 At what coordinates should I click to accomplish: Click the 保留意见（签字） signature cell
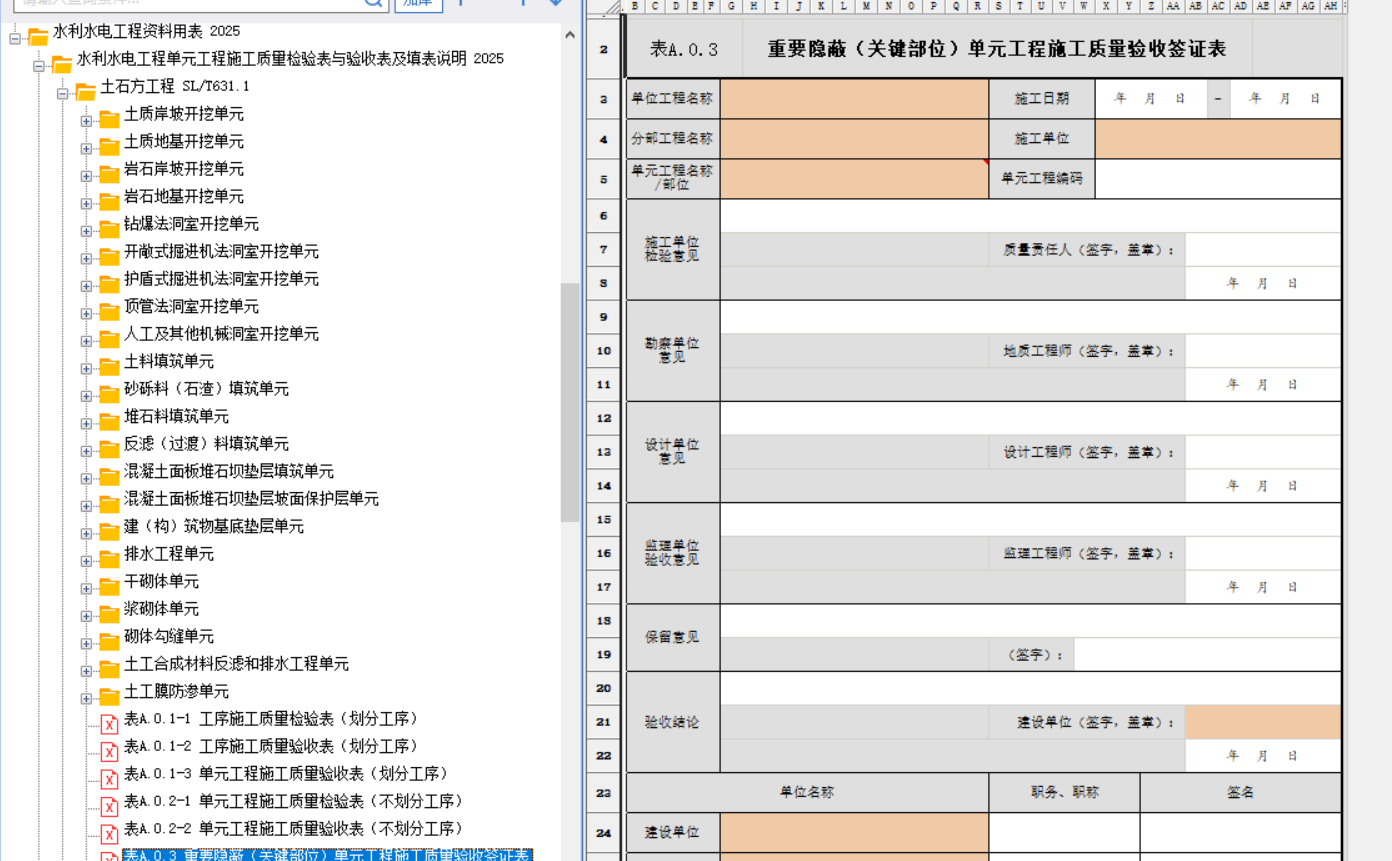tap(1207, 655)
